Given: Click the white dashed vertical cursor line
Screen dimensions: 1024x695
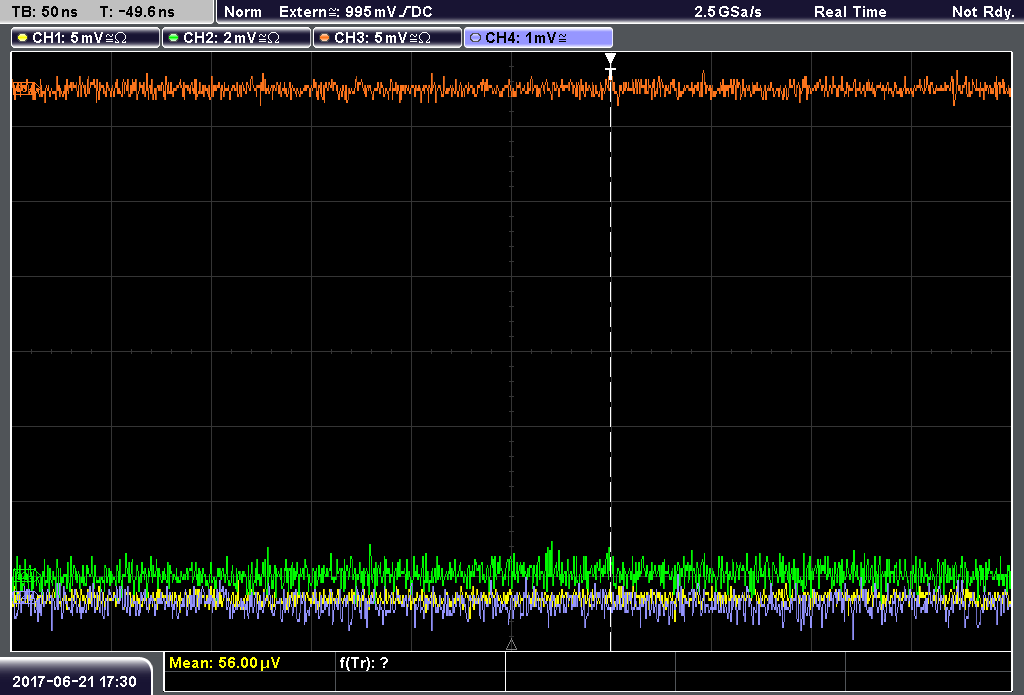Looking at the screenshot, I should (x=611, y=359).
